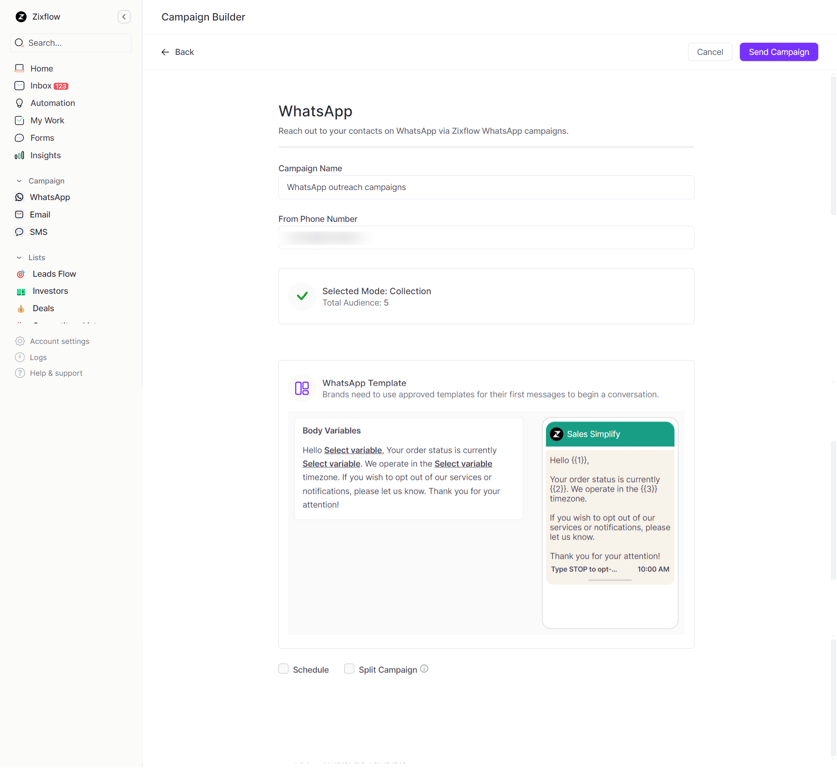The height and width of the screenshot is (768, 837).
Task: Click the Campaign Name input field
Action: 486,187
